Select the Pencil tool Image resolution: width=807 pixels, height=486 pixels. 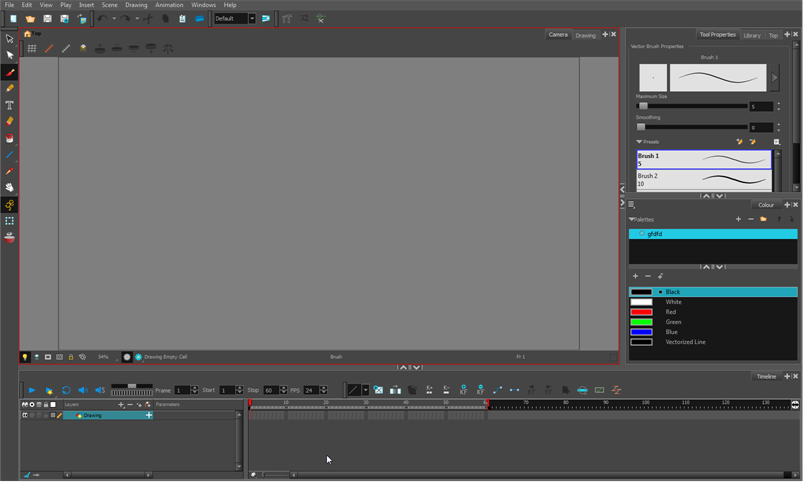click(x=10, y=88)
